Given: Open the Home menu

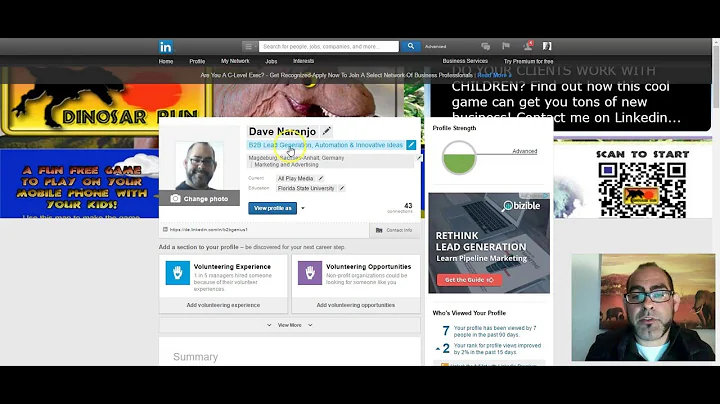Looking at the screenshot, I should pyautogui.click(x=166, y=62).
